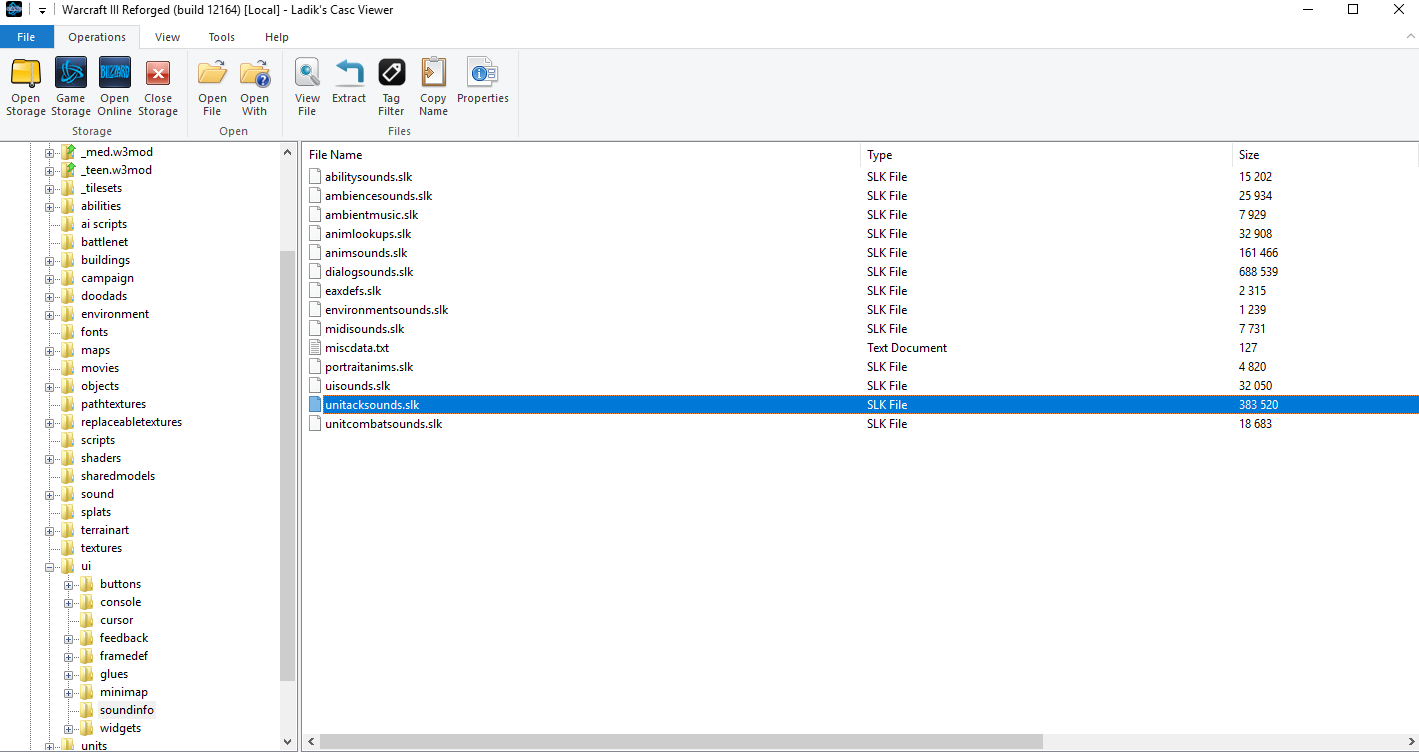
Task: Select the pathtextures folder
Action: (x=113, y=404)
